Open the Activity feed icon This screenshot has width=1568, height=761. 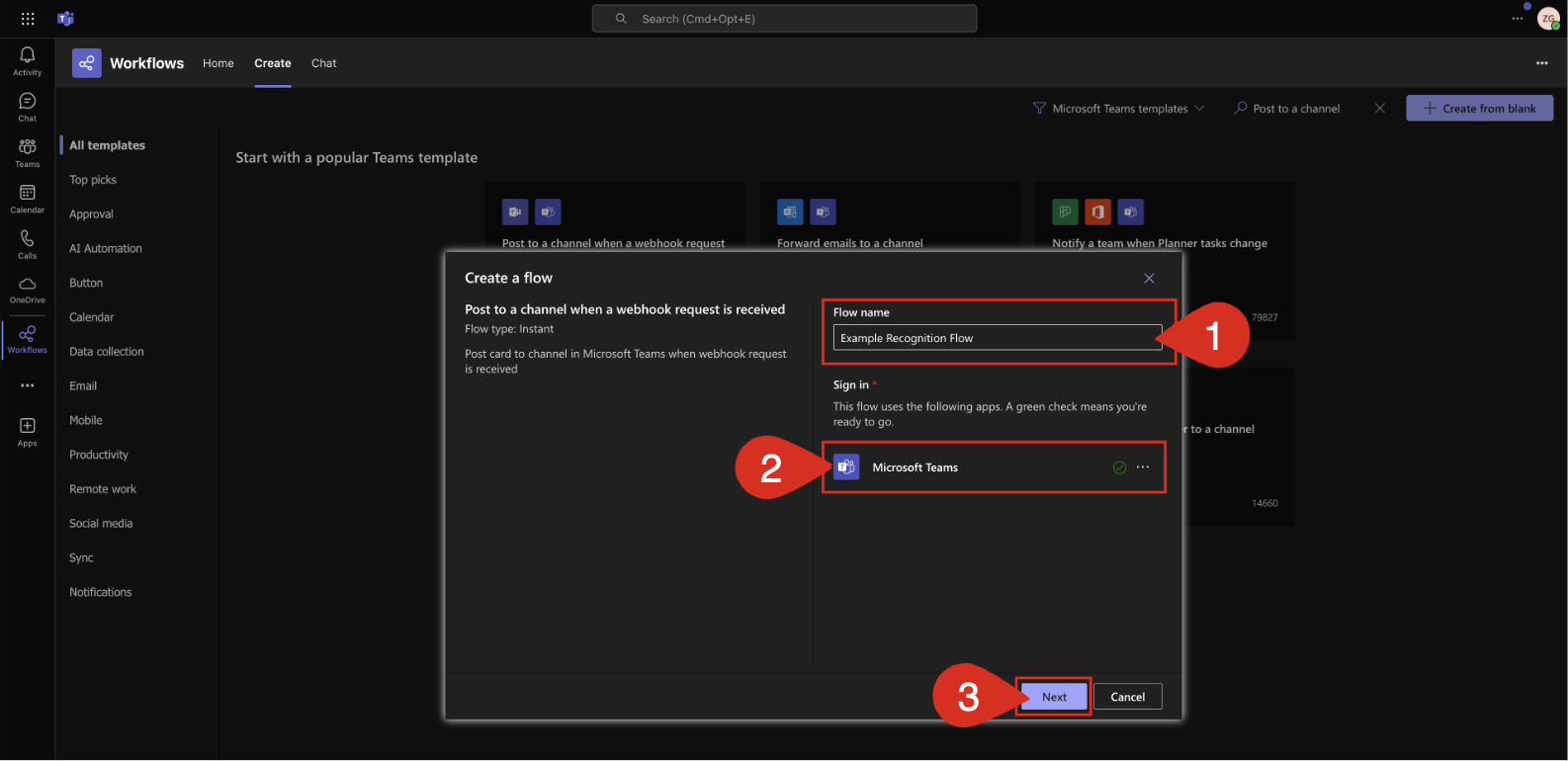(x=27, y=60)
